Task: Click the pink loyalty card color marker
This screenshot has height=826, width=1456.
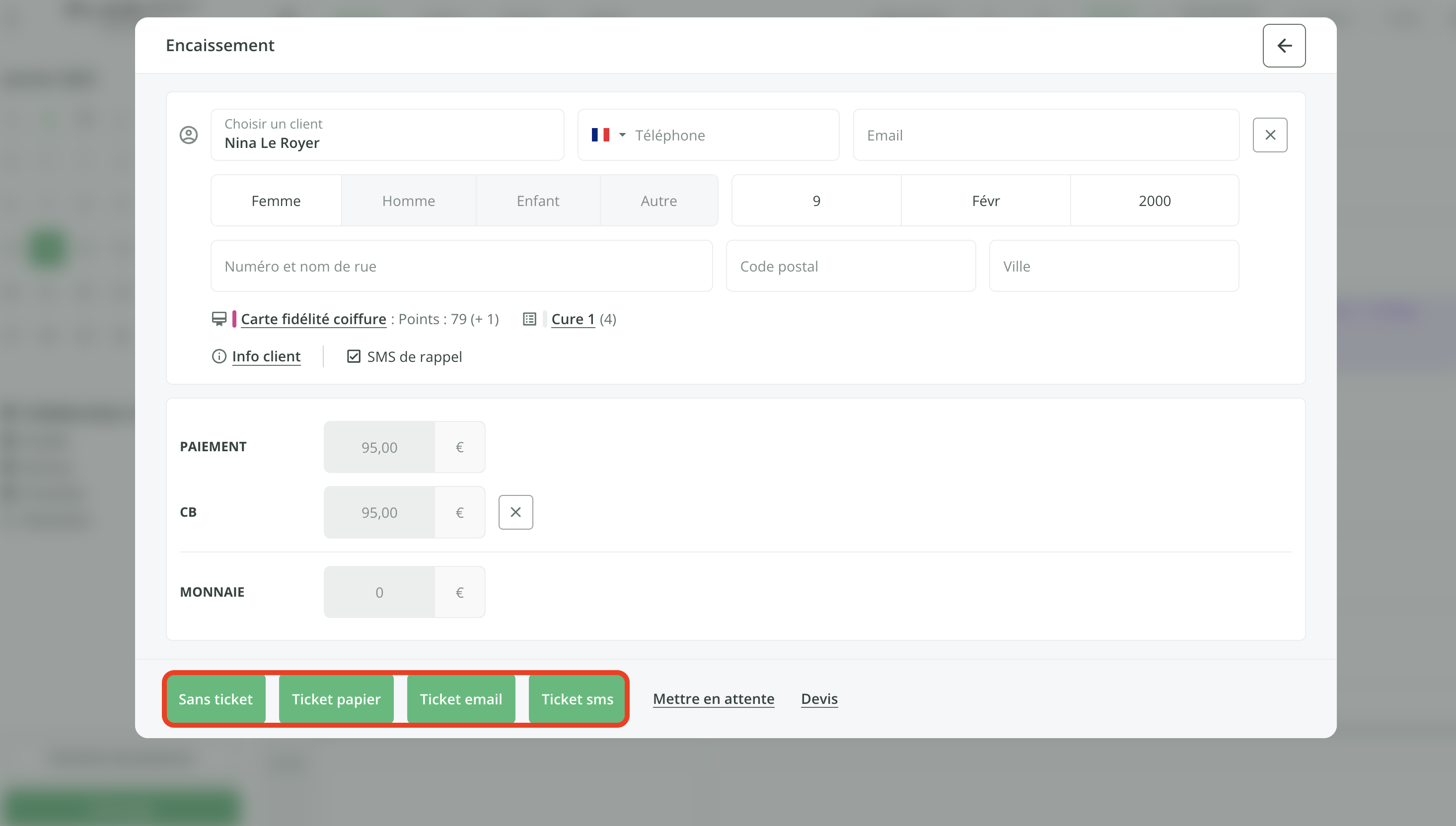Action: pos(234,319)
